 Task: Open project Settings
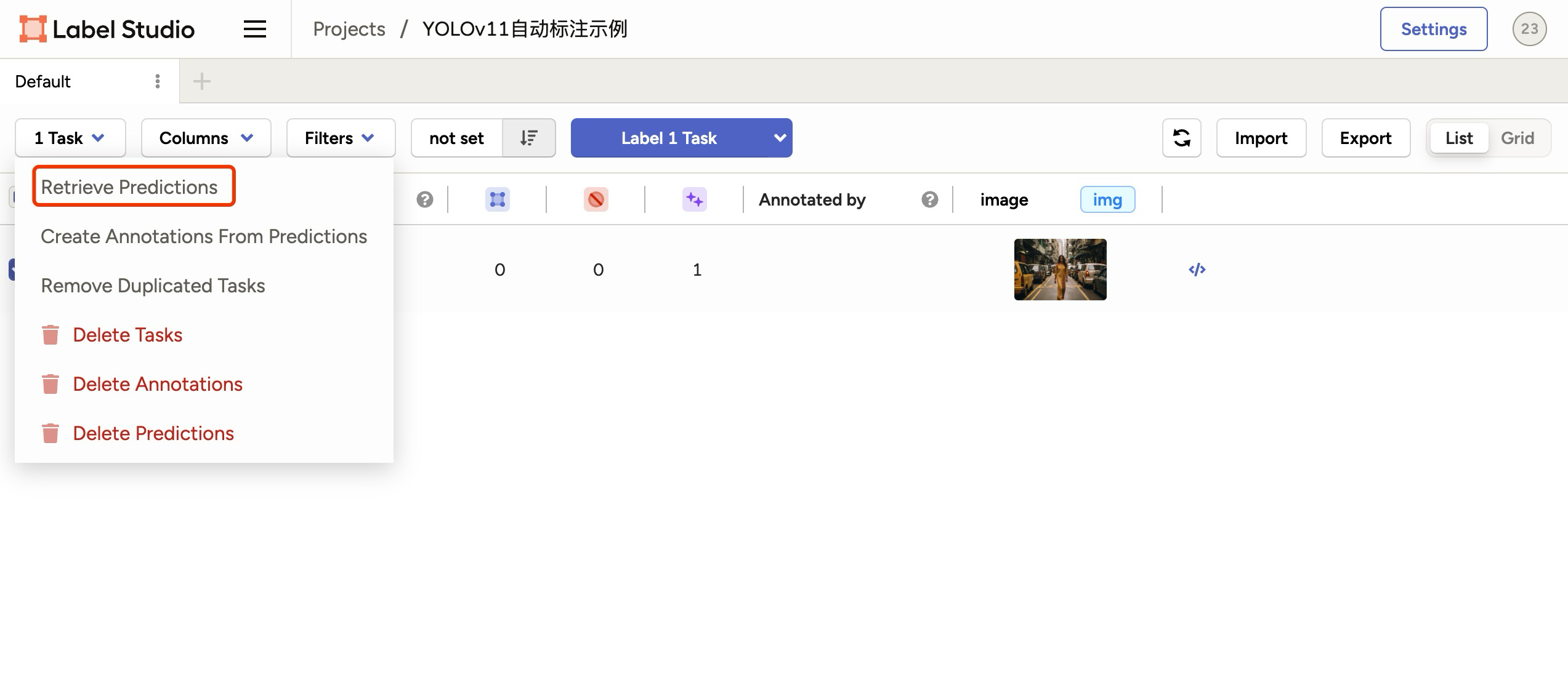coord(1433,29)
